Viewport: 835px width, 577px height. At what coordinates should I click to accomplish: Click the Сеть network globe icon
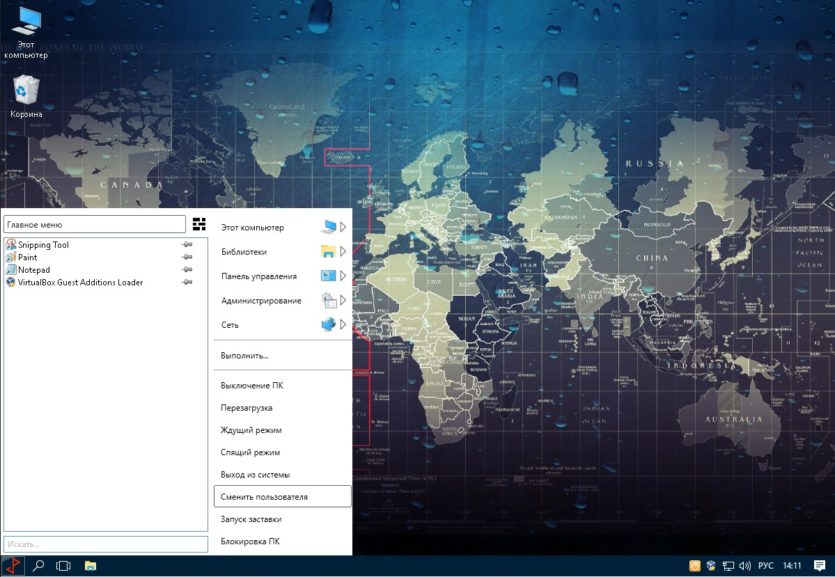click(x=329, y=324)
